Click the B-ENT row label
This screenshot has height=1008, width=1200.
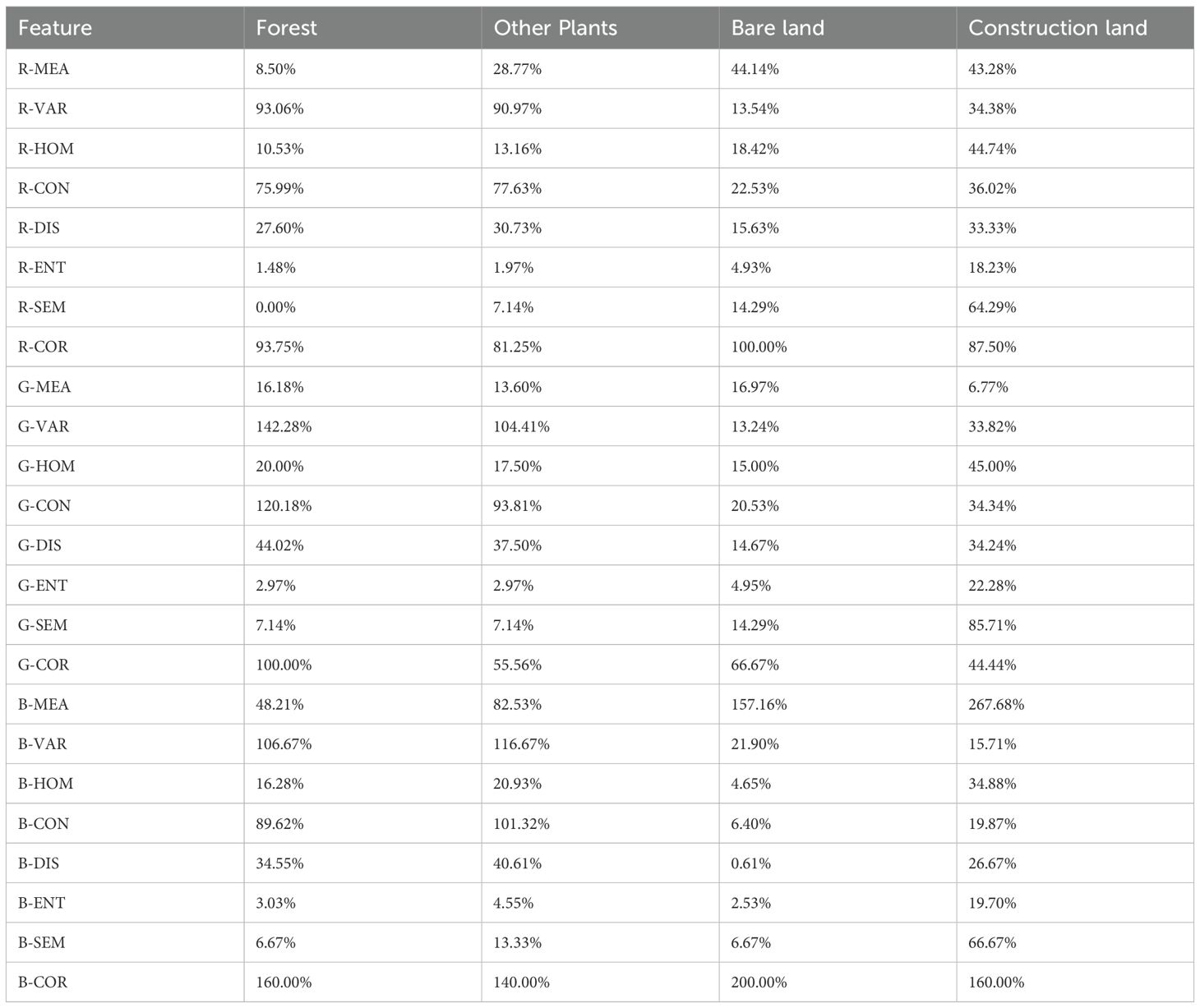pyautogui.click(x=41, y=903)
